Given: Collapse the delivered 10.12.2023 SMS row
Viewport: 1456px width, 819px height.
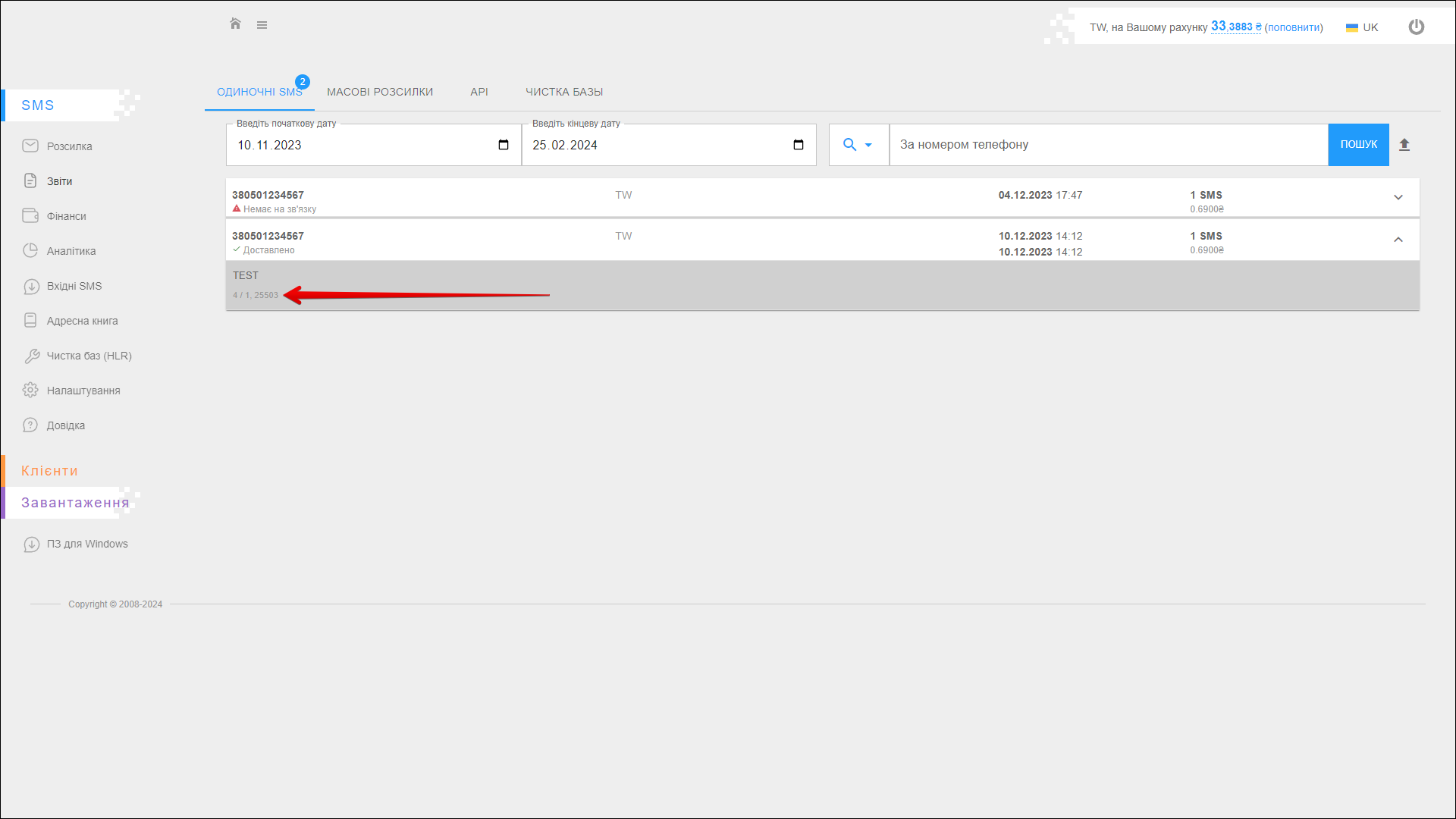Looking at the screenshot, I should pyautogui.click(x=1398, y=240).
